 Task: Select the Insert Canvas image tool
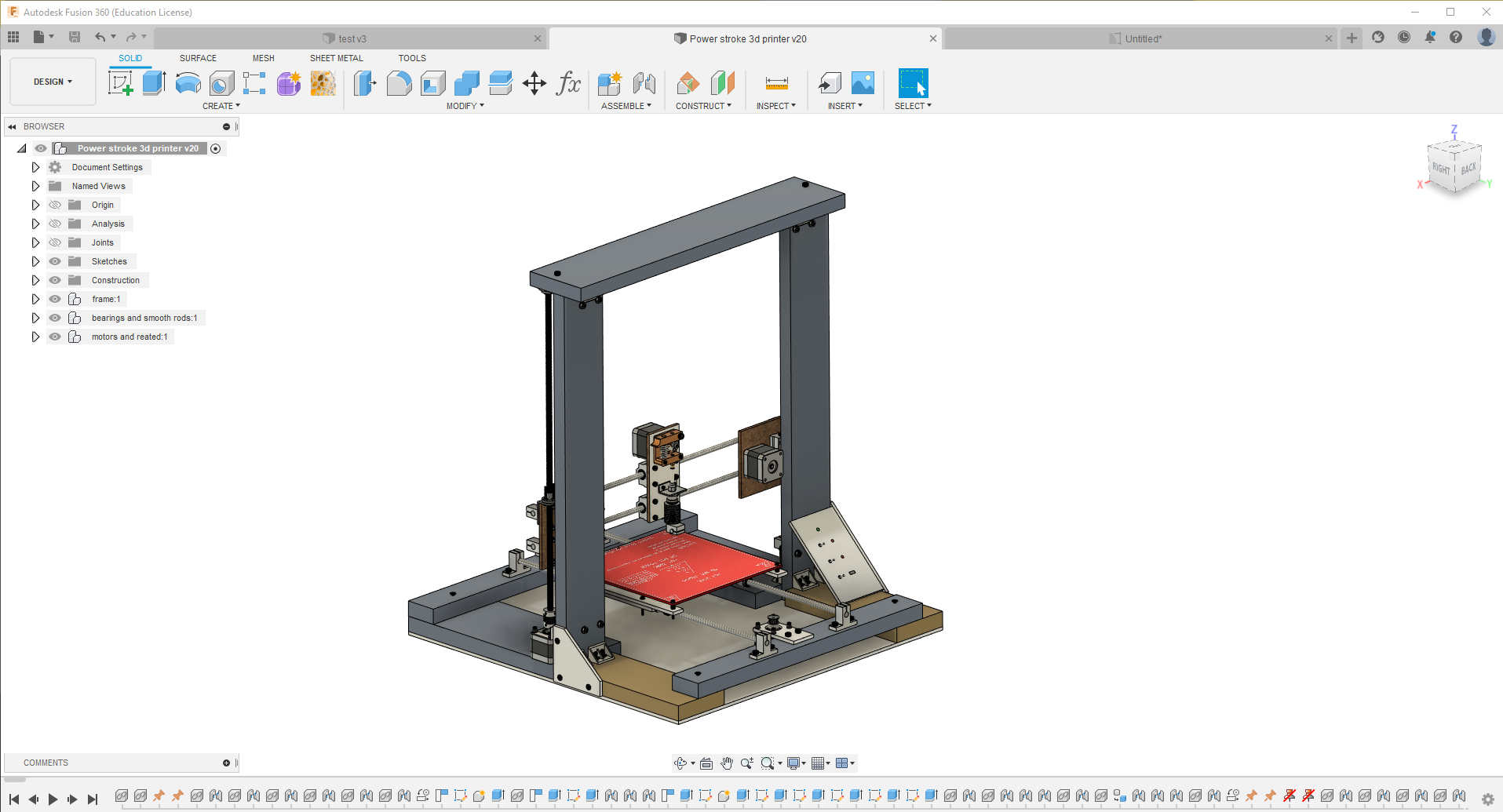click(x=863, y=83)
